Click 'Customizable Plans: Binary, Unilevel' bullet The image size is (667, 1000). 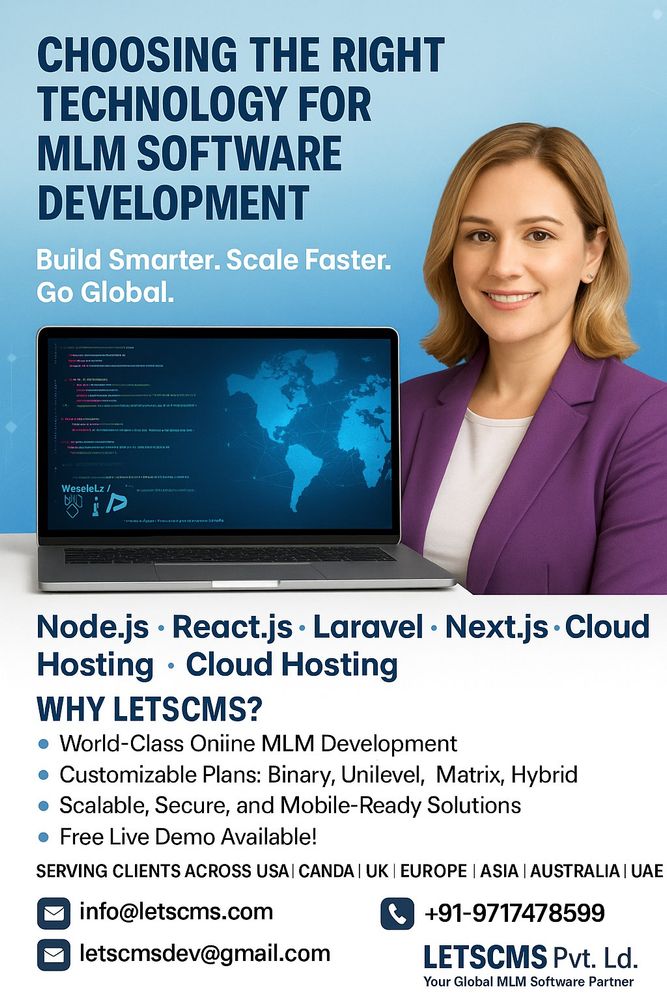click(x=242, y=775)
